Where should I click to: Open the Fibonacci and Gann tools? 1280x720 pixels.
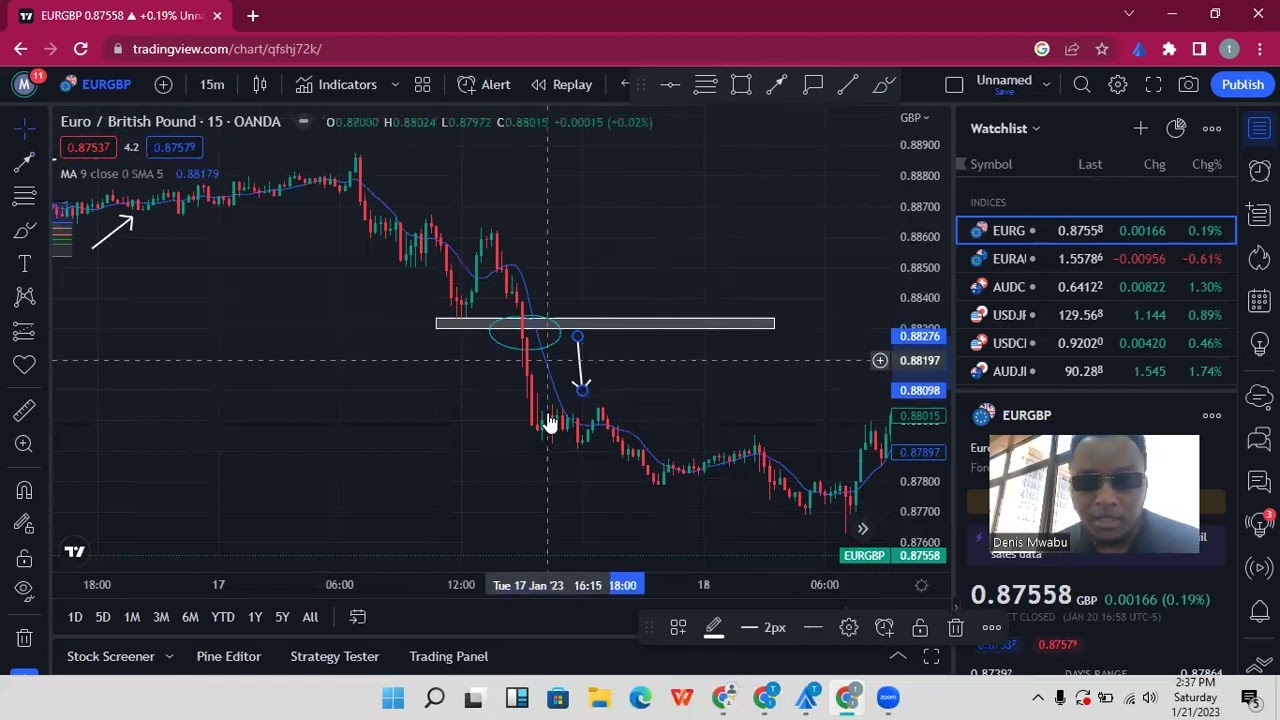25,196
